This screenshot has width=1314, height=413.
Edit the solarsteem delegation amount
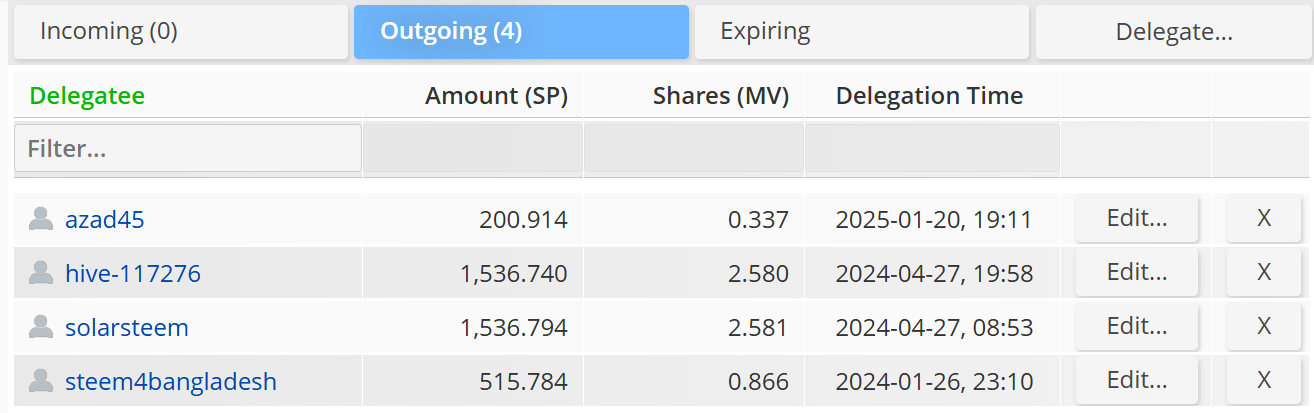1137,327
